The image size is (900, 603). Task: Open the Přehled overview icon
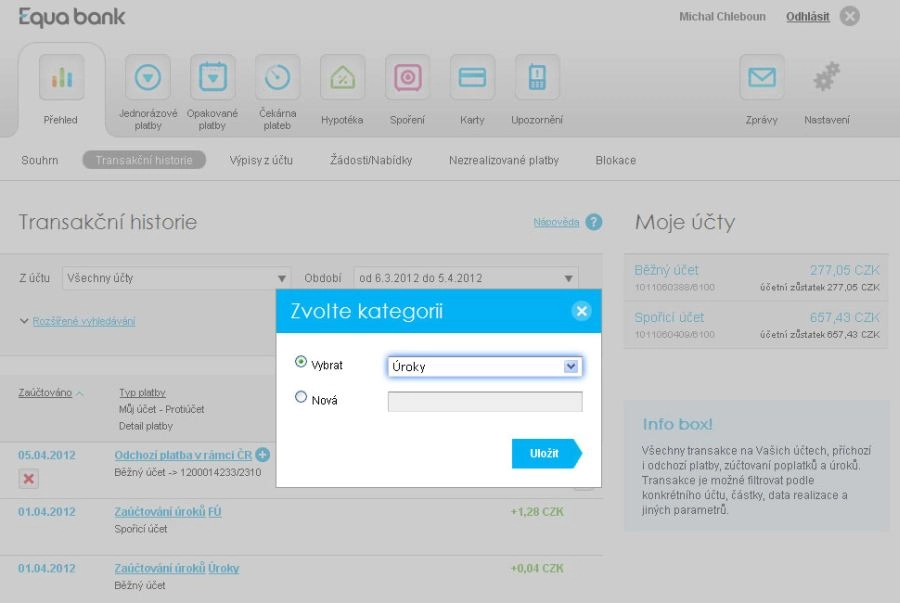click(61, 78)
